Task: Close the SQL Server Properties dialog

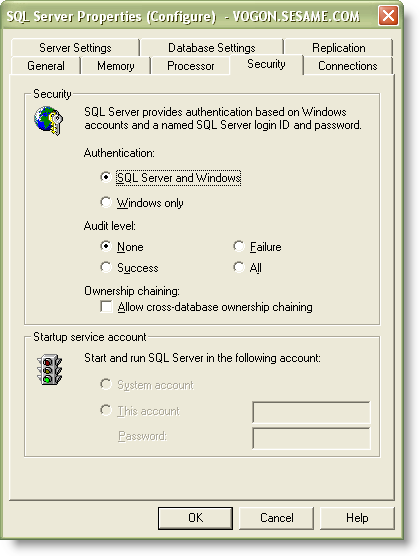Action: click(388, 16)
